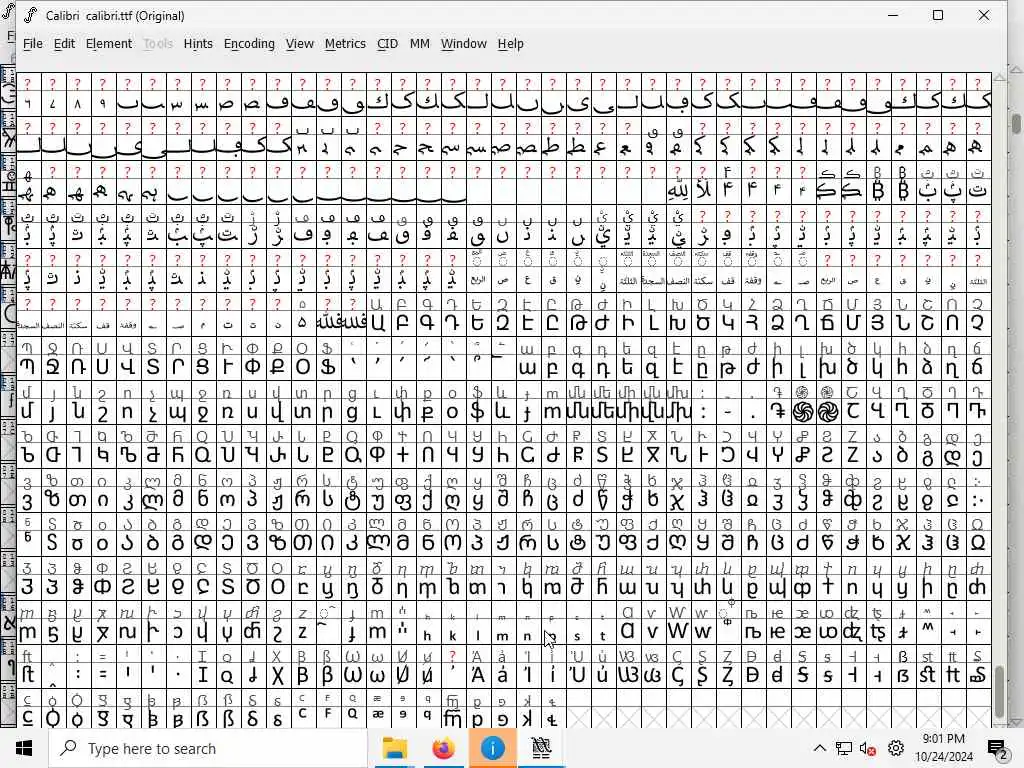Select the st ligature glyph cell
The height and width of the screenshot is (768, 1024).
(x=927, y=674)
